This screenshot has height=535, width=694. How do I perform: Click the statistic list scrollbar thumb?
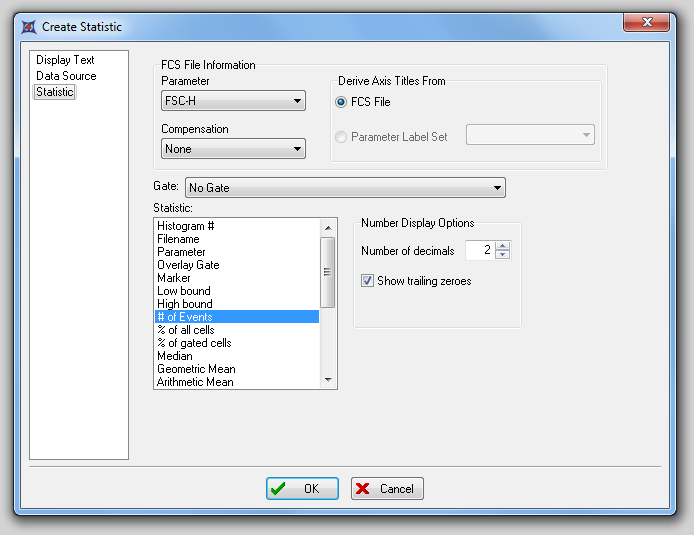(328, 272)
